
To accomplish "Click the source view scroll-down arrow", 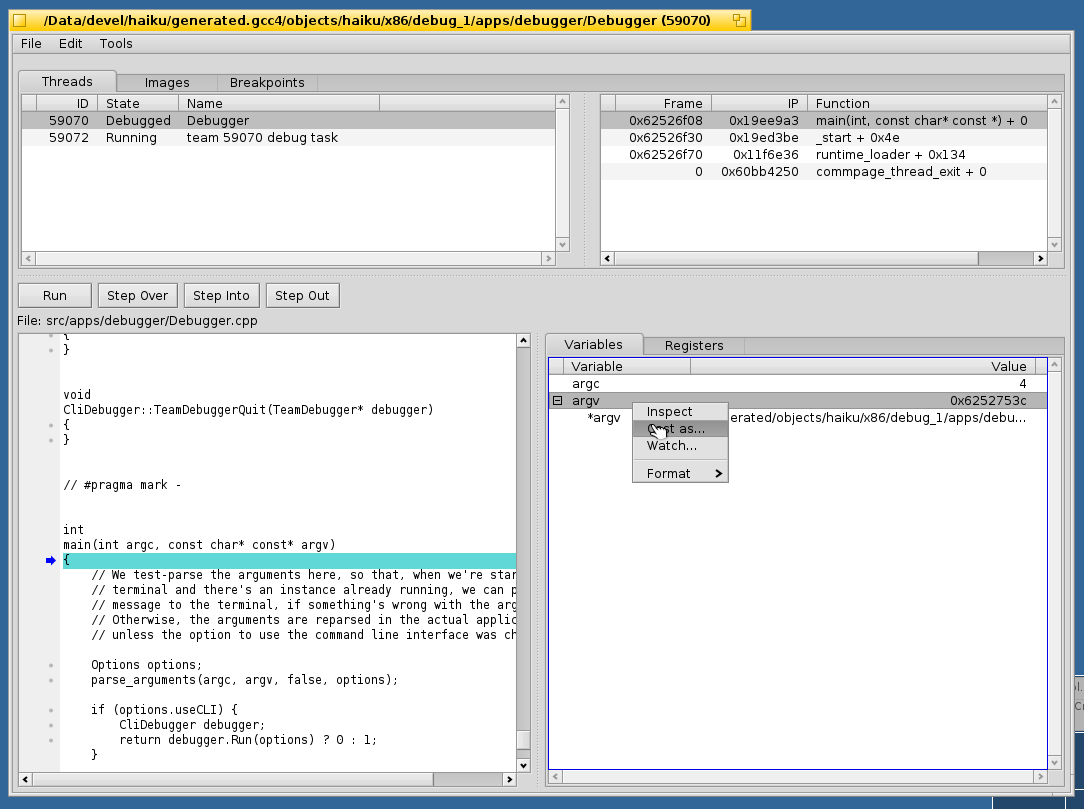I will coord(523,765).
